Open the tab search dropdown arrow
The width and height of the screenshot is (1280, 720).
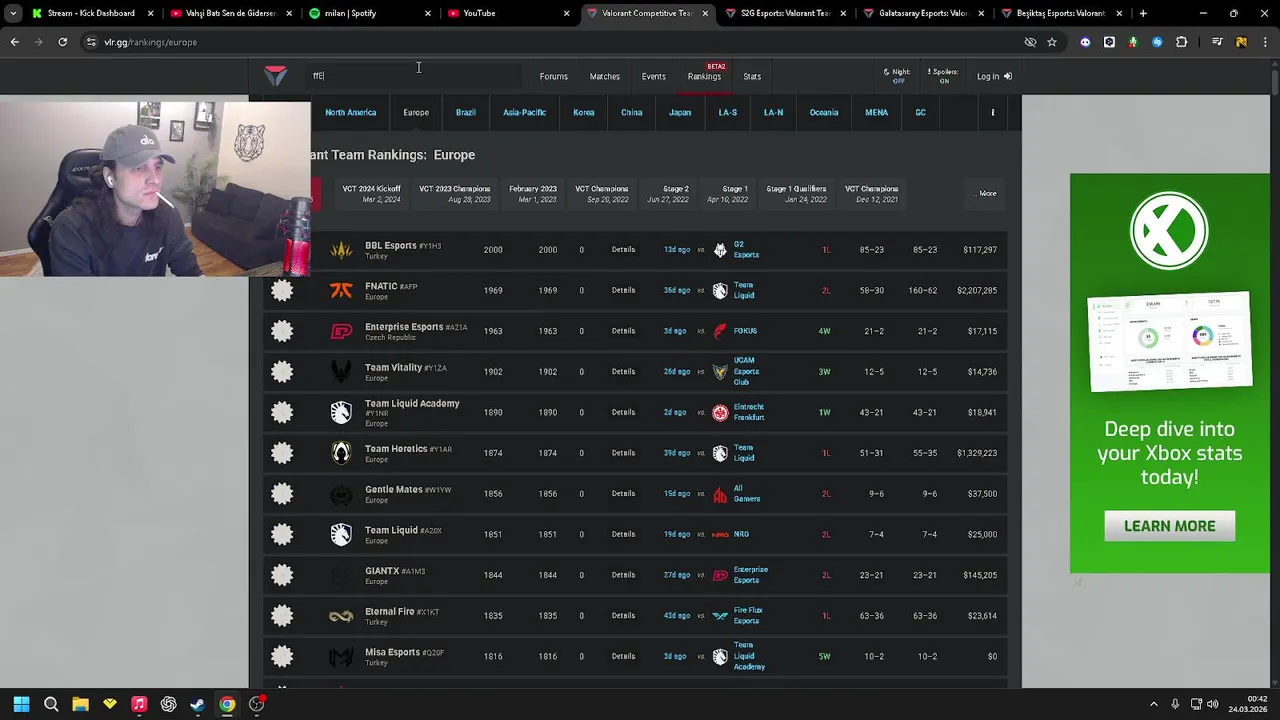coord(13,13)
